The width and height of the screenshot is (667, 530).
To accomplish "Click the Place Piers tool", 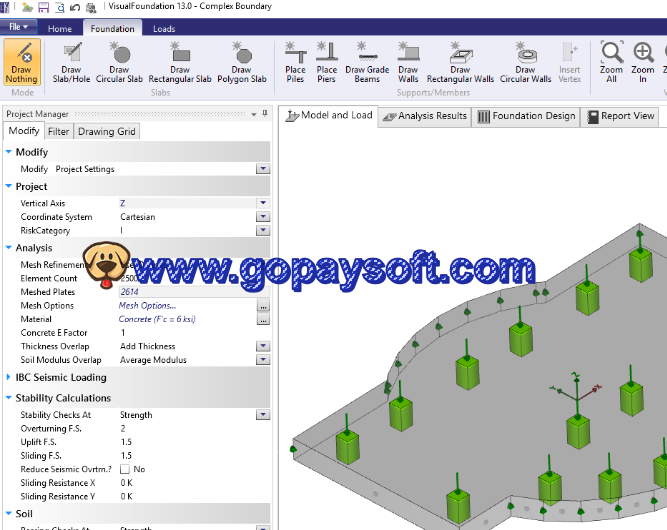I will click(x=327, y=63).
